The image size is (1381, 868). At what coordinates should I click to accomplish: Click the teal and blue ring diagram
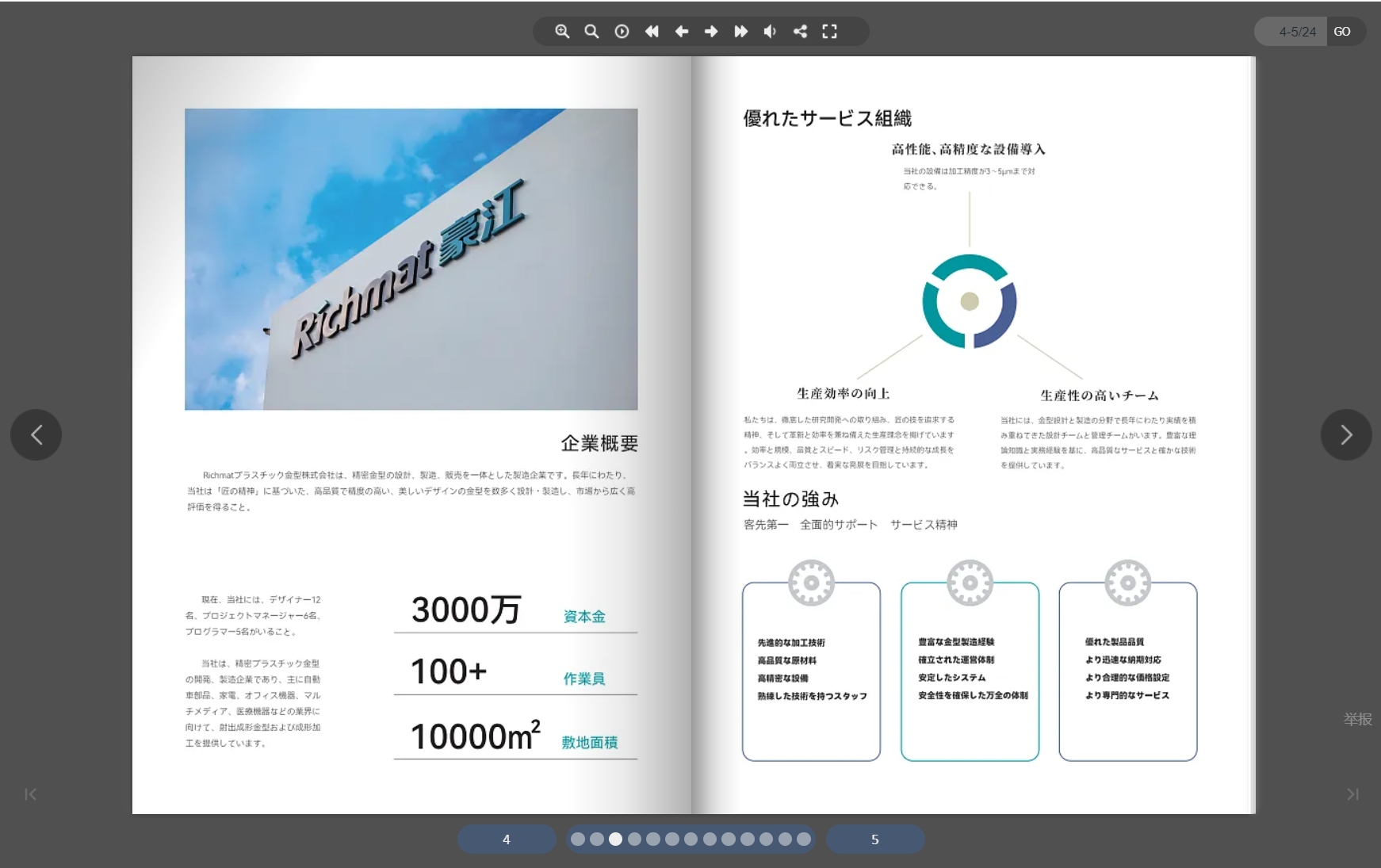pos(969,301)
